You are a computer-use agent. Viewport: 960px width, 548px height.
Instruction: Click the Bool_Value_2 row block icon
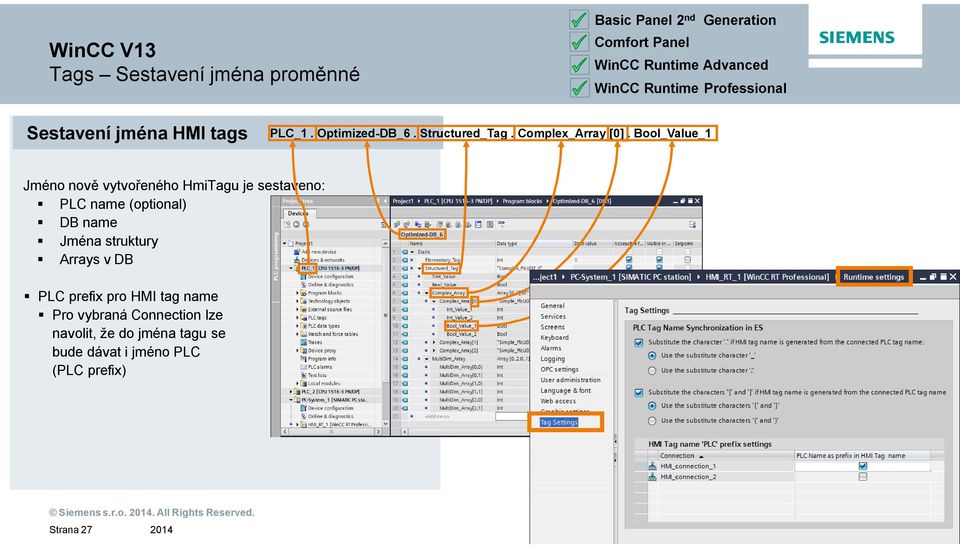(x=405, y=334)
